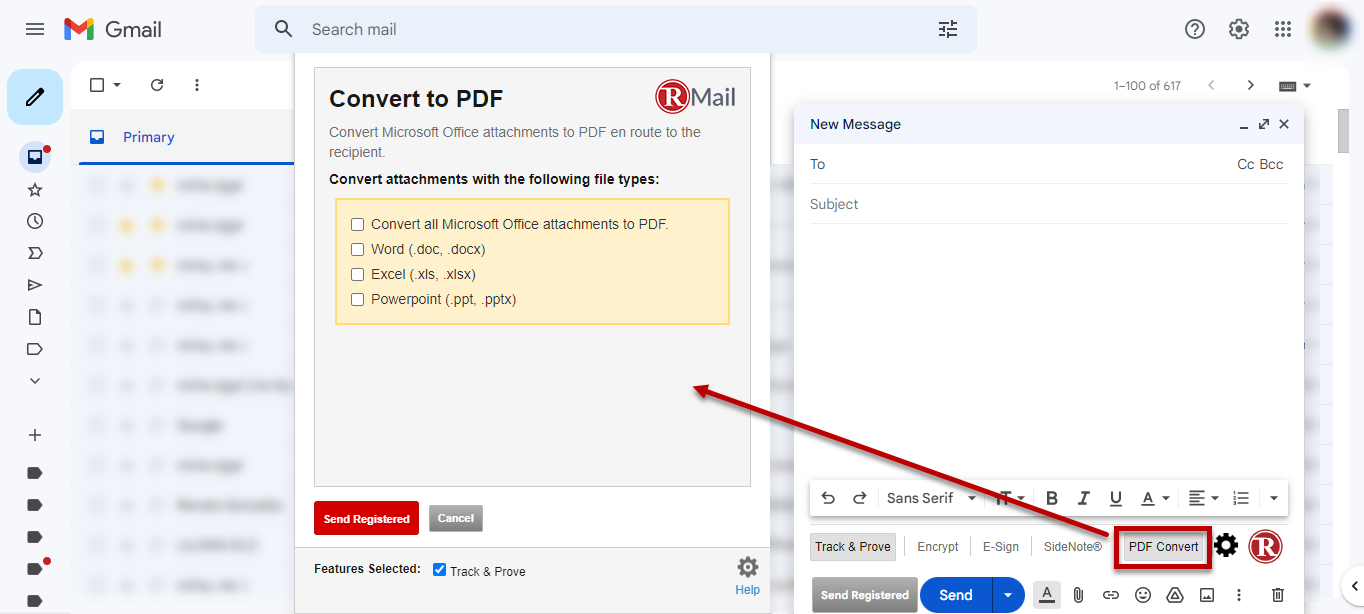Open Gmail Settings gear in header
Viewport: 1364px width, 614px height.
[x=1239, y=29]
